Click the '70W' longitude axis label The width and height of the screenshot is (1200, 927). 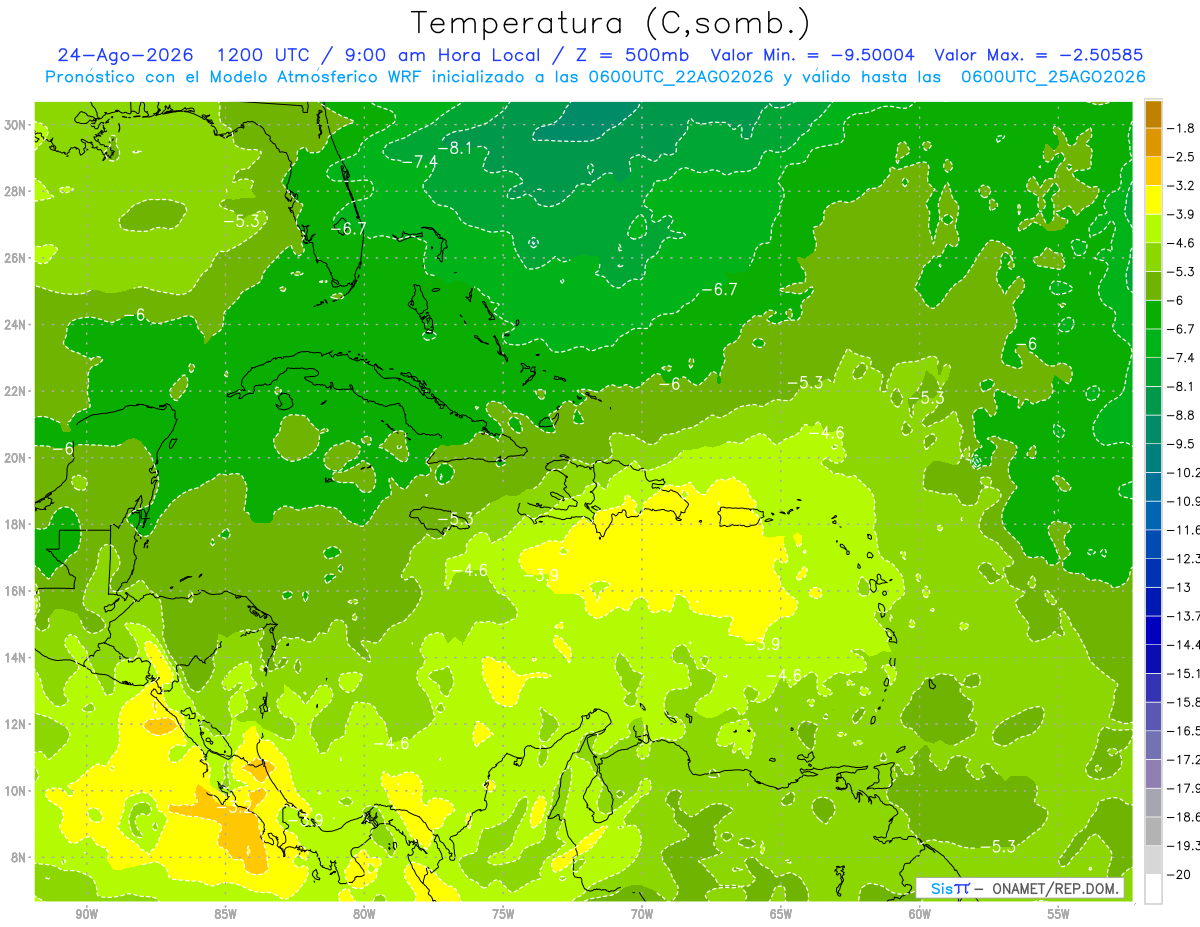[x=642, y=914]
